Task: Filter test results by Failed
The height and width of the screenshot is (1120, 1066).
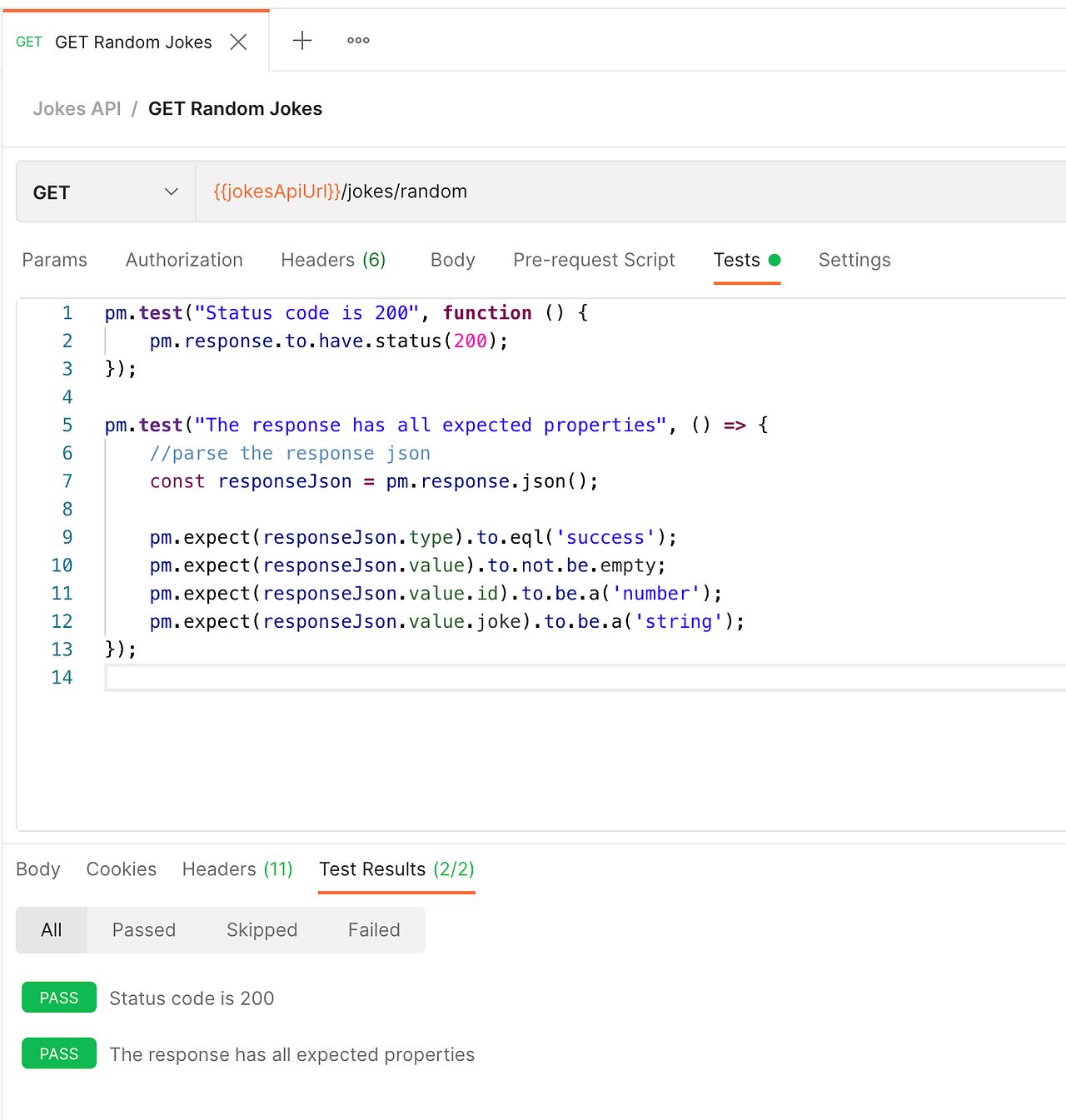Action: [x=374, y=930]
